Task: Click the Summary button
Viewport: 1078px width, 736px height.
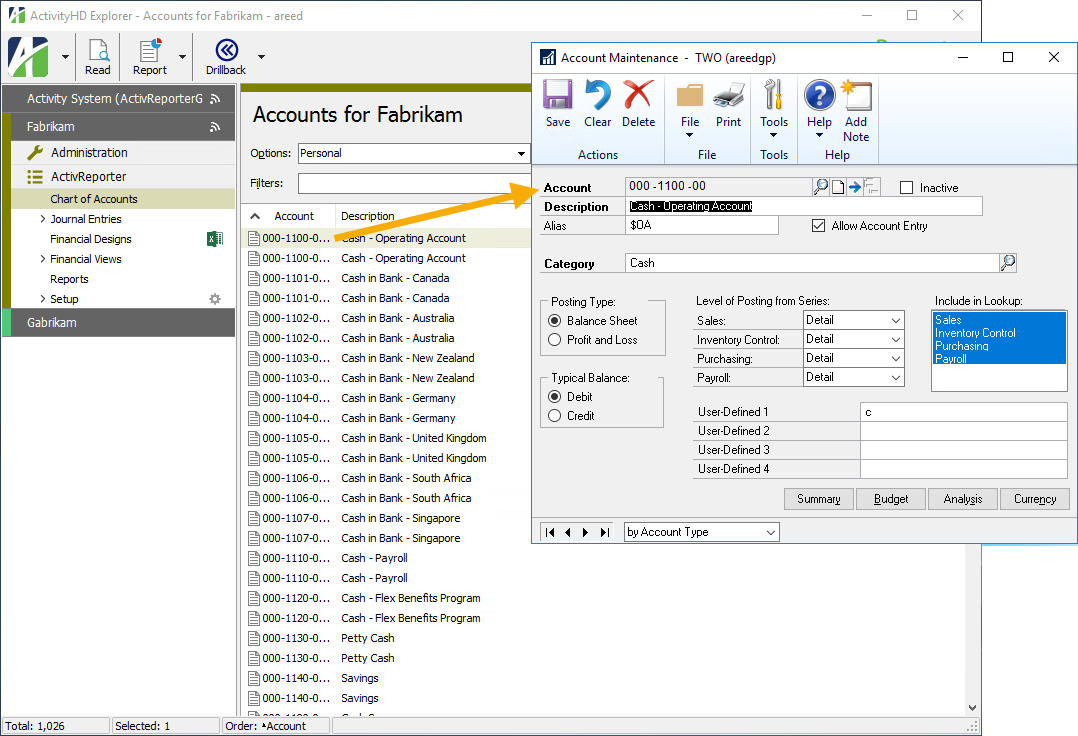Action: pos(819,499)
